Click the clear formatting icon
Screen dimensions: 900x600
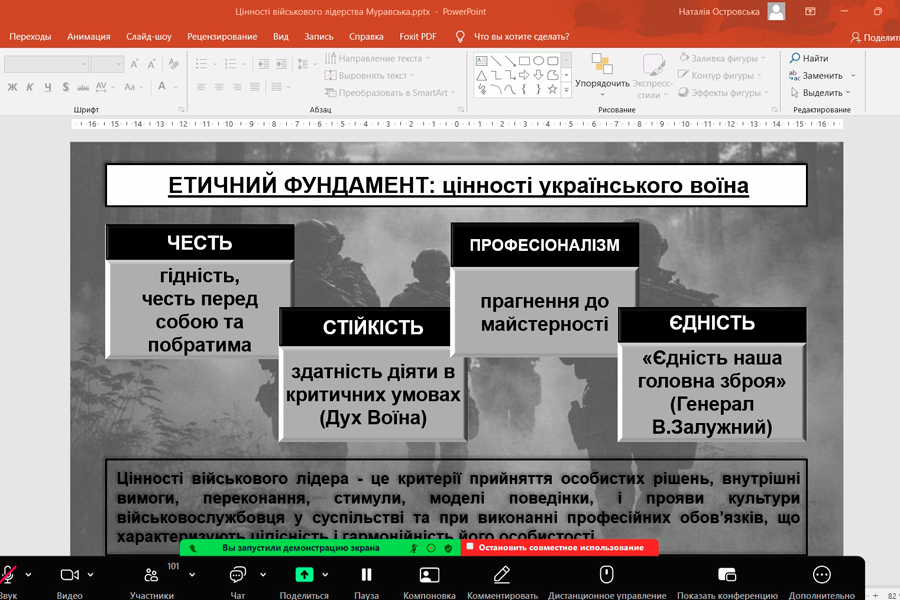[x=173, y=64]
